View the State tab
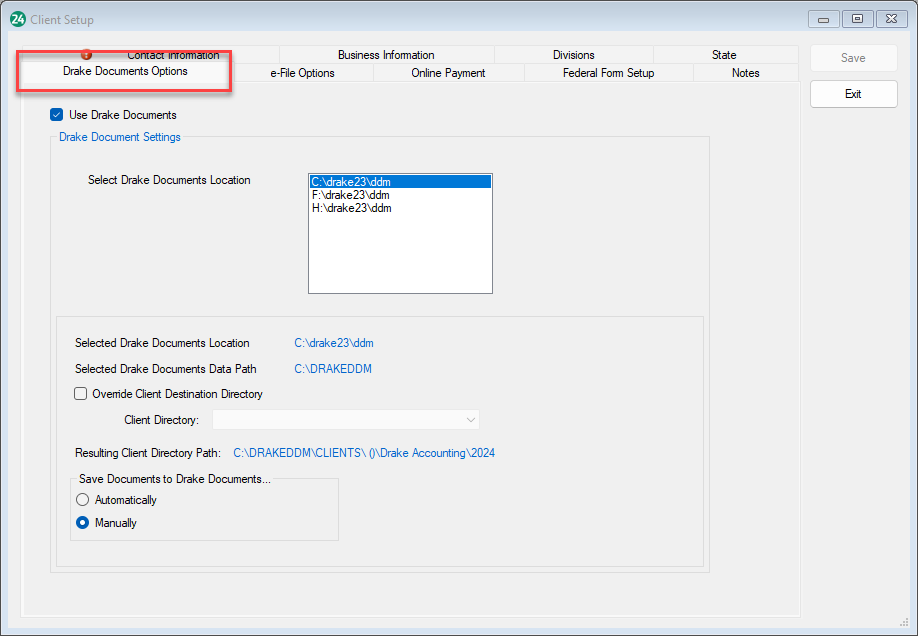The height and width of the screenshot is (636, 918). (x=723, y=54)
